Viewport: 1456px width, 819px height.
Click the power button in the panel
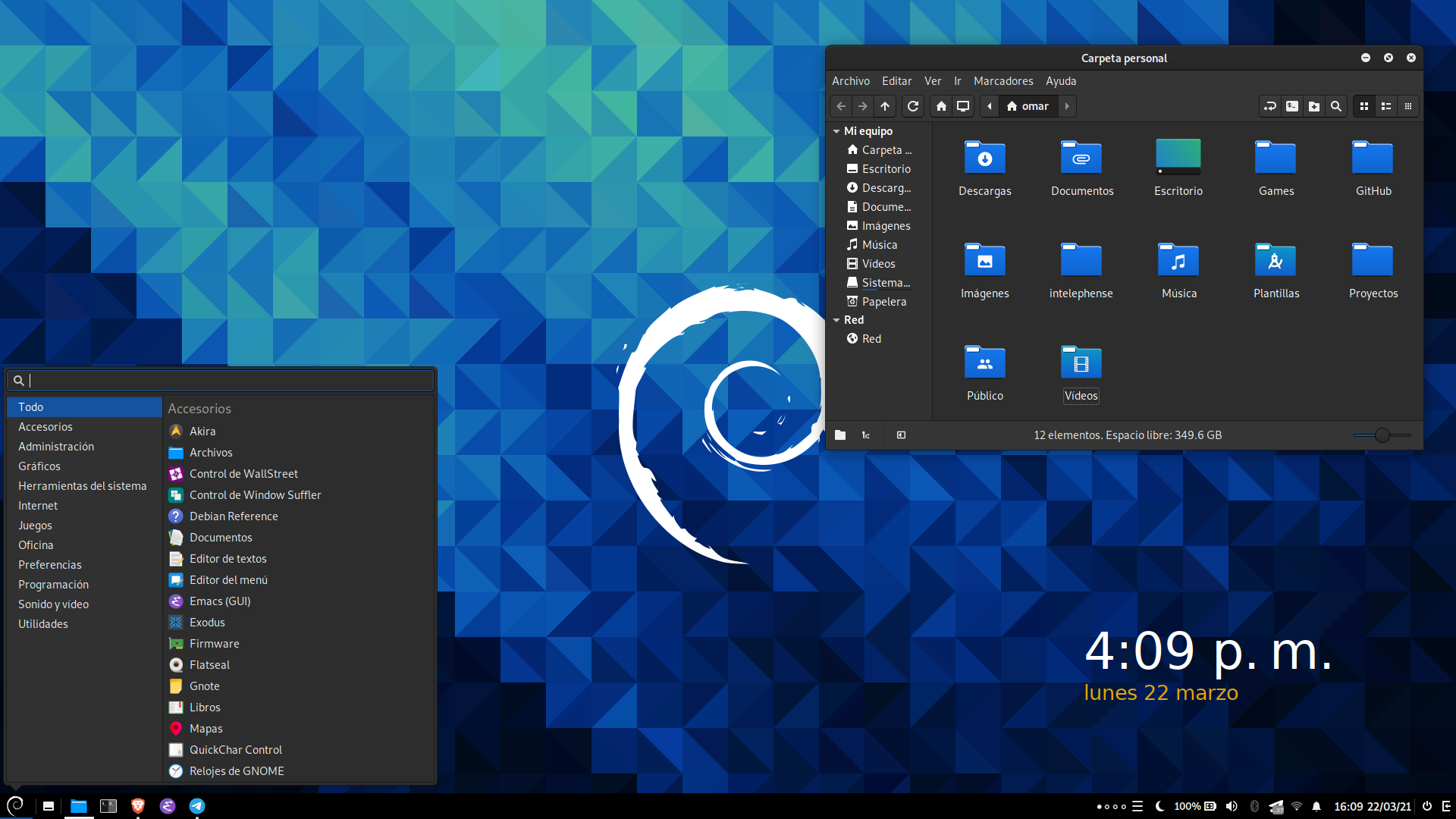(x=1426, y=806)
